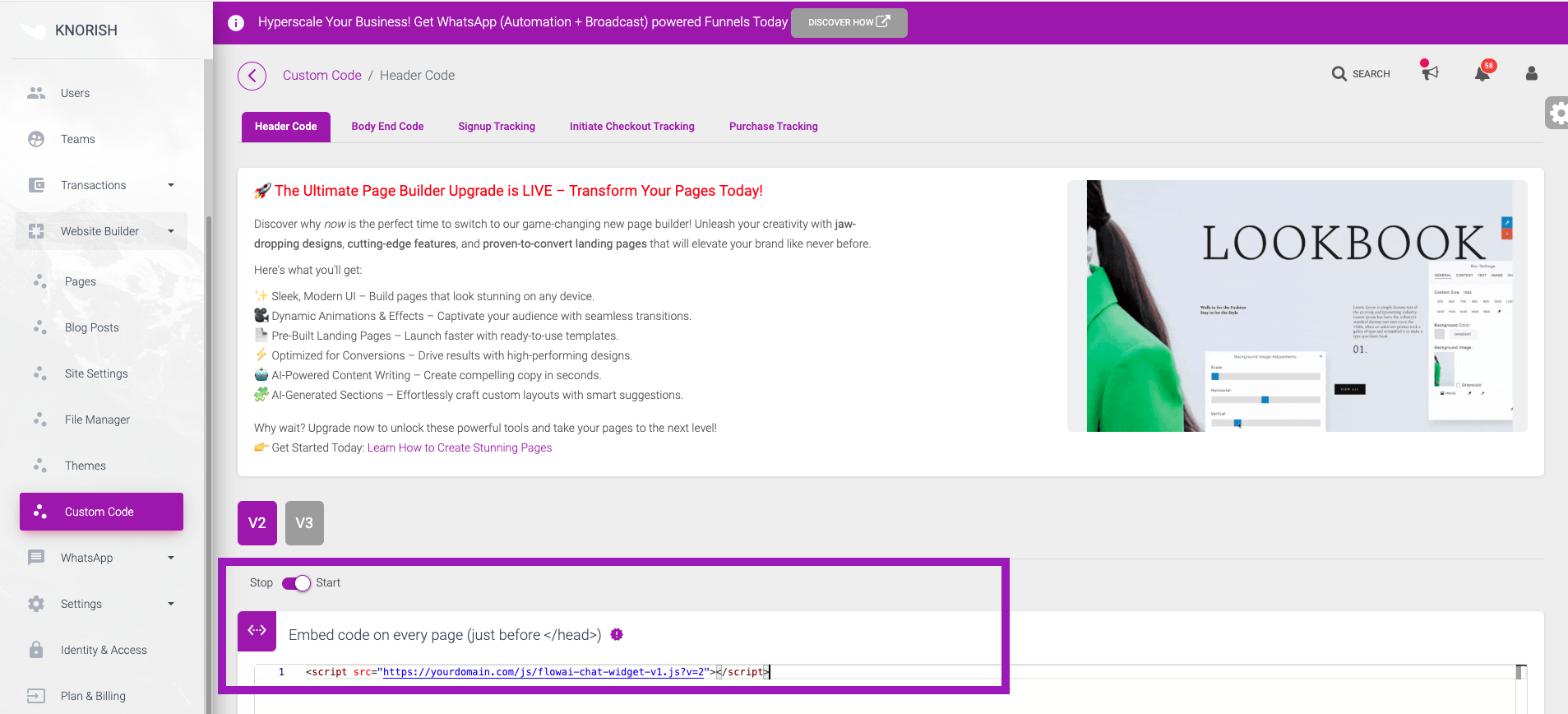Viewport: 1568px width, 714px height.
Task: Click the script src URL in the code
Action: [x=544, y=672]
